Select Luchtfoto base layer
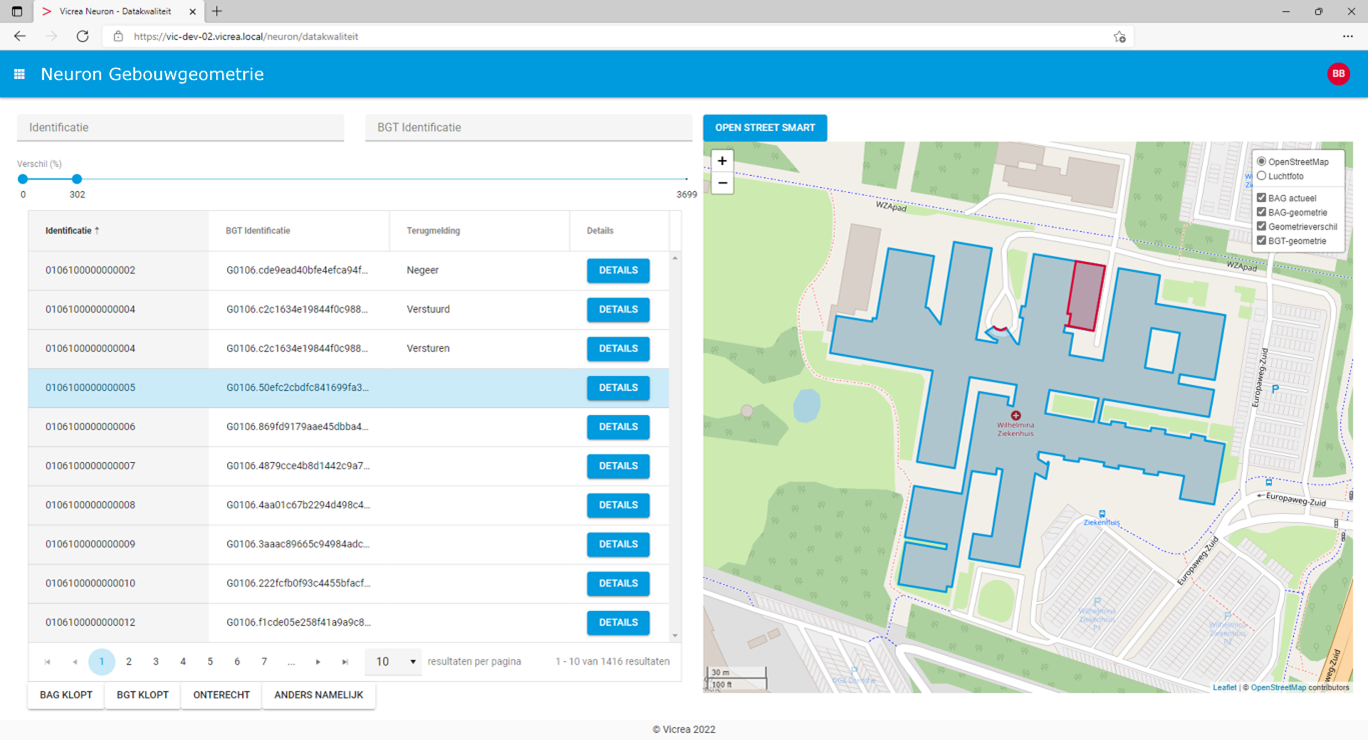 tap(1261, 176)
